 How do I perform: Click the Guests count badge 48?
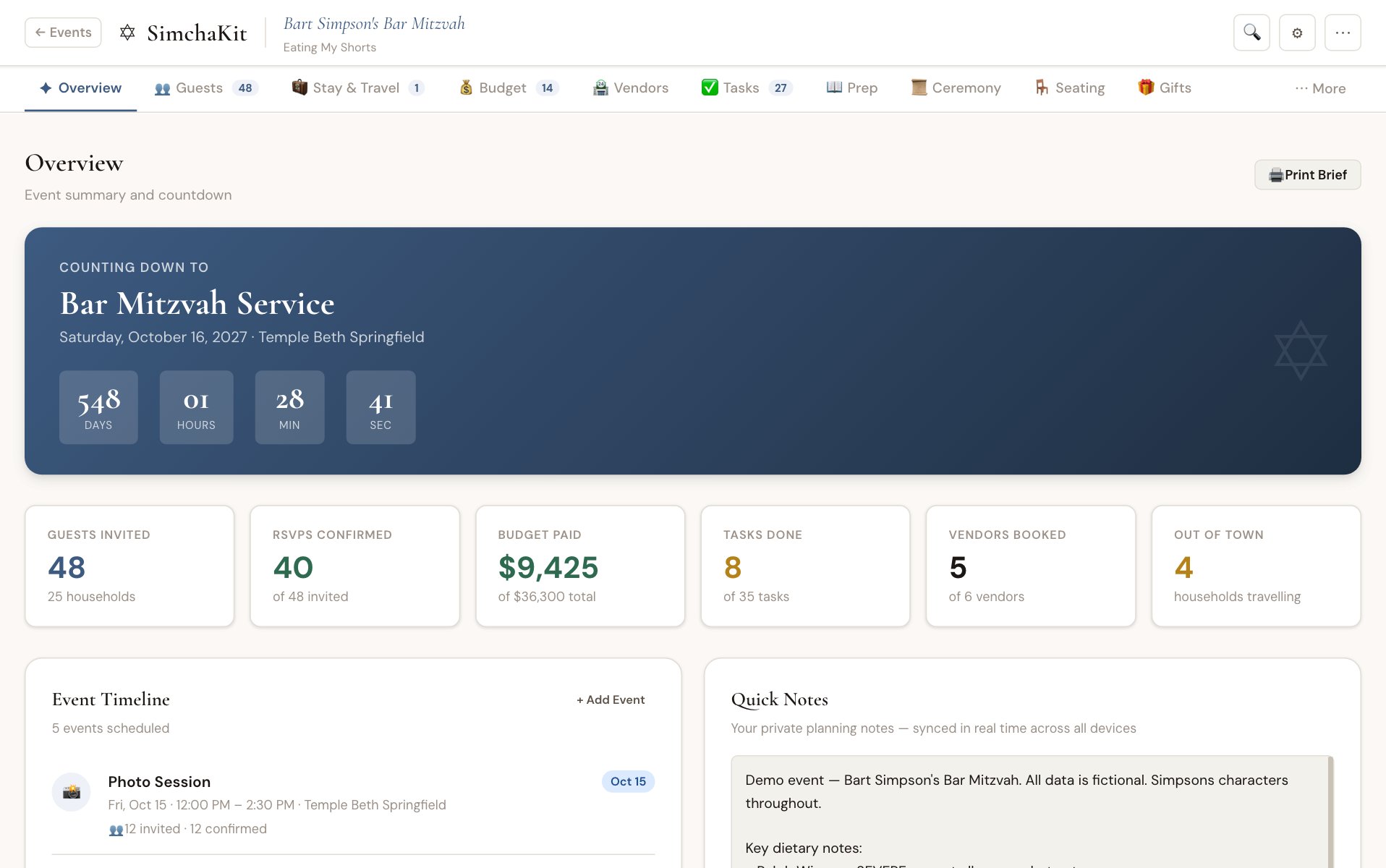coord(245,88)
